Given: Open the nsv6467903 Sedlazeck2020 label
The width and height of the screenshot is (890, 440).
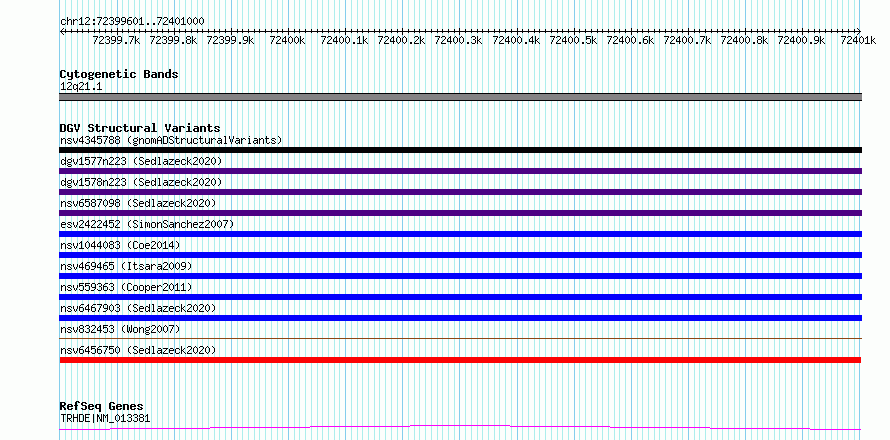Looking at the screenshot, I should pyautogui.click(x=138, y=308).
